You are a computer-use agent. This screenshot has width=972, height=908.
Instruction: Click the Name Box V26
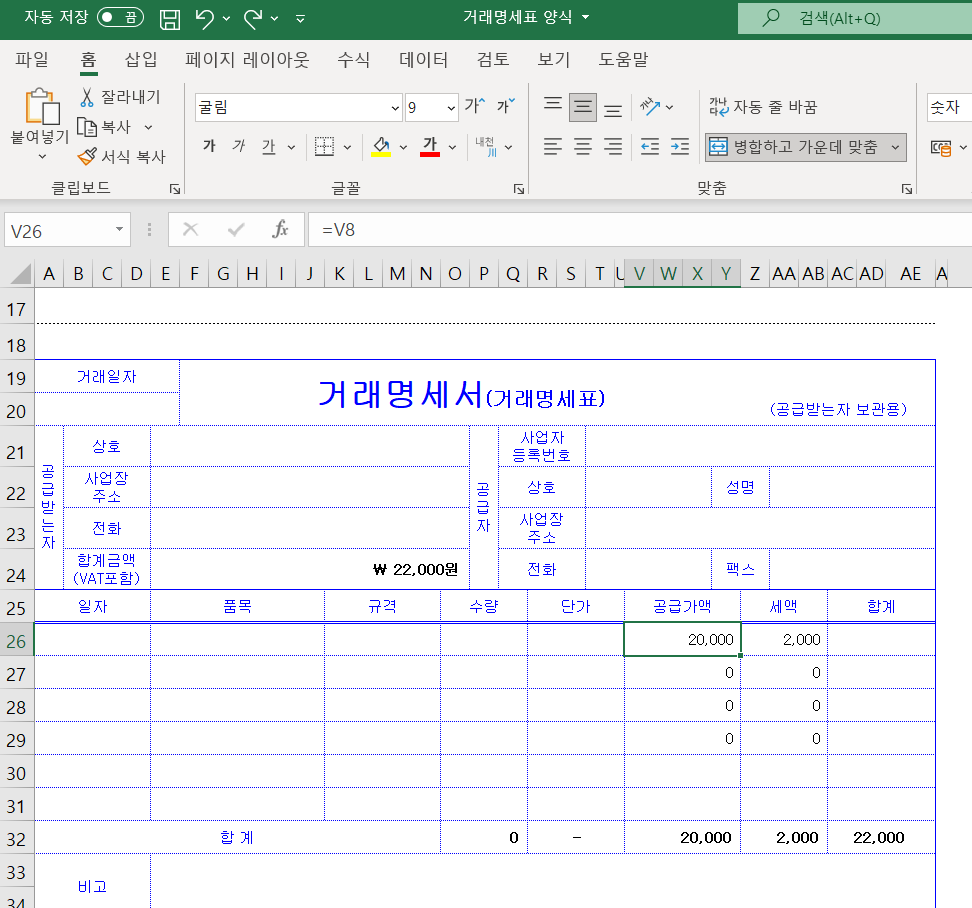tap(57, 231)
